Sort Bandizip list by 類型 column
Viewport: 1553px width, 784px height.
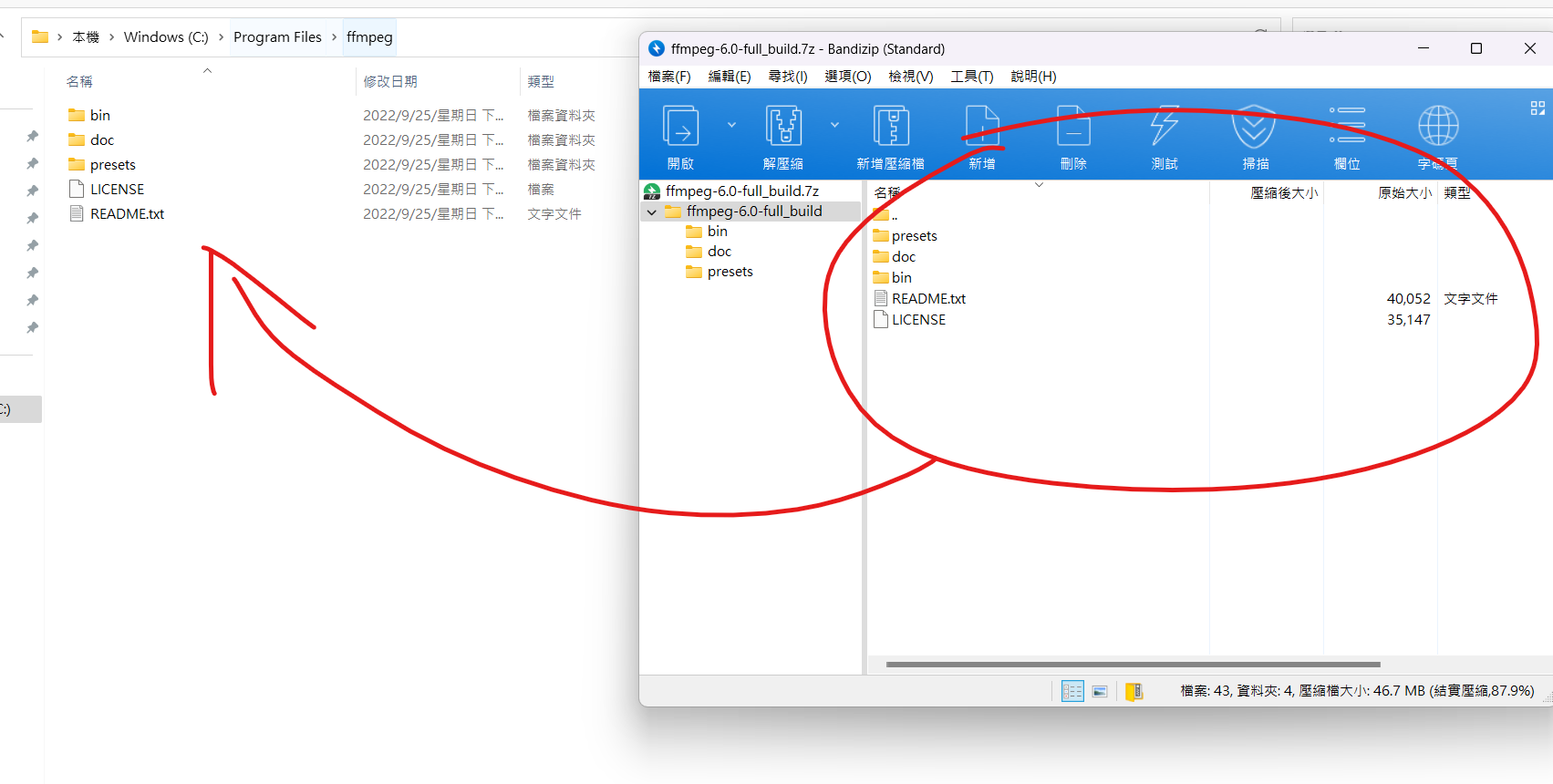[1457, 192]
